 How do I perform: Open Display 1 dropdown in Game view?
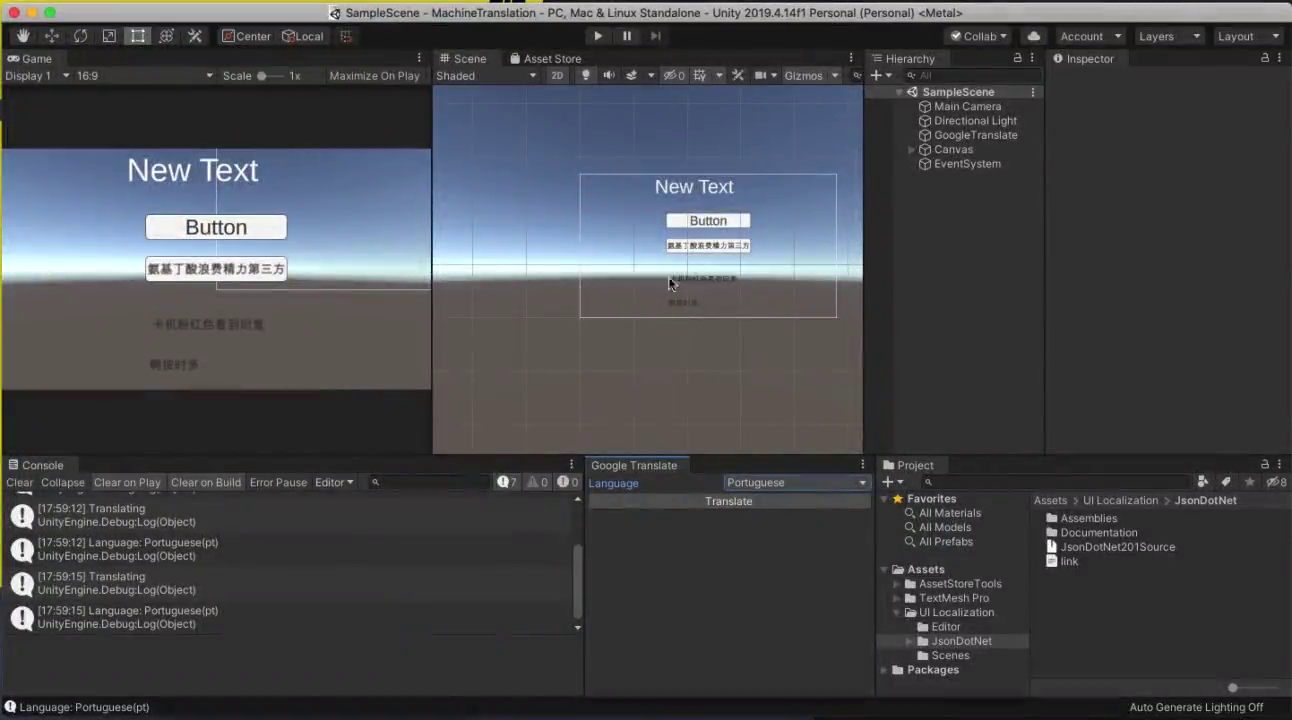(x=37, y=75)
